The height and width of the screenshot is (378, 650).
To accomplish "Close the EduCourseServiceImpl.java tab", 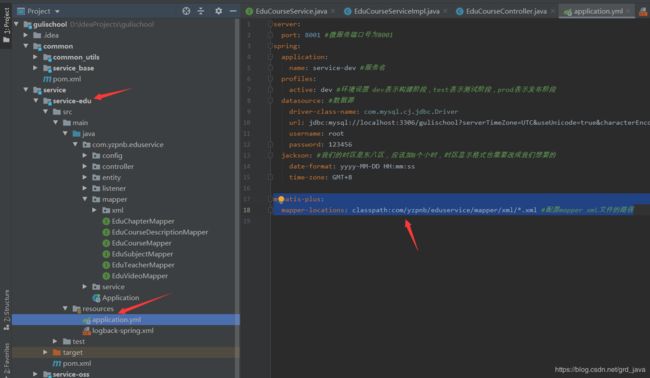I will tap(445, 11).
